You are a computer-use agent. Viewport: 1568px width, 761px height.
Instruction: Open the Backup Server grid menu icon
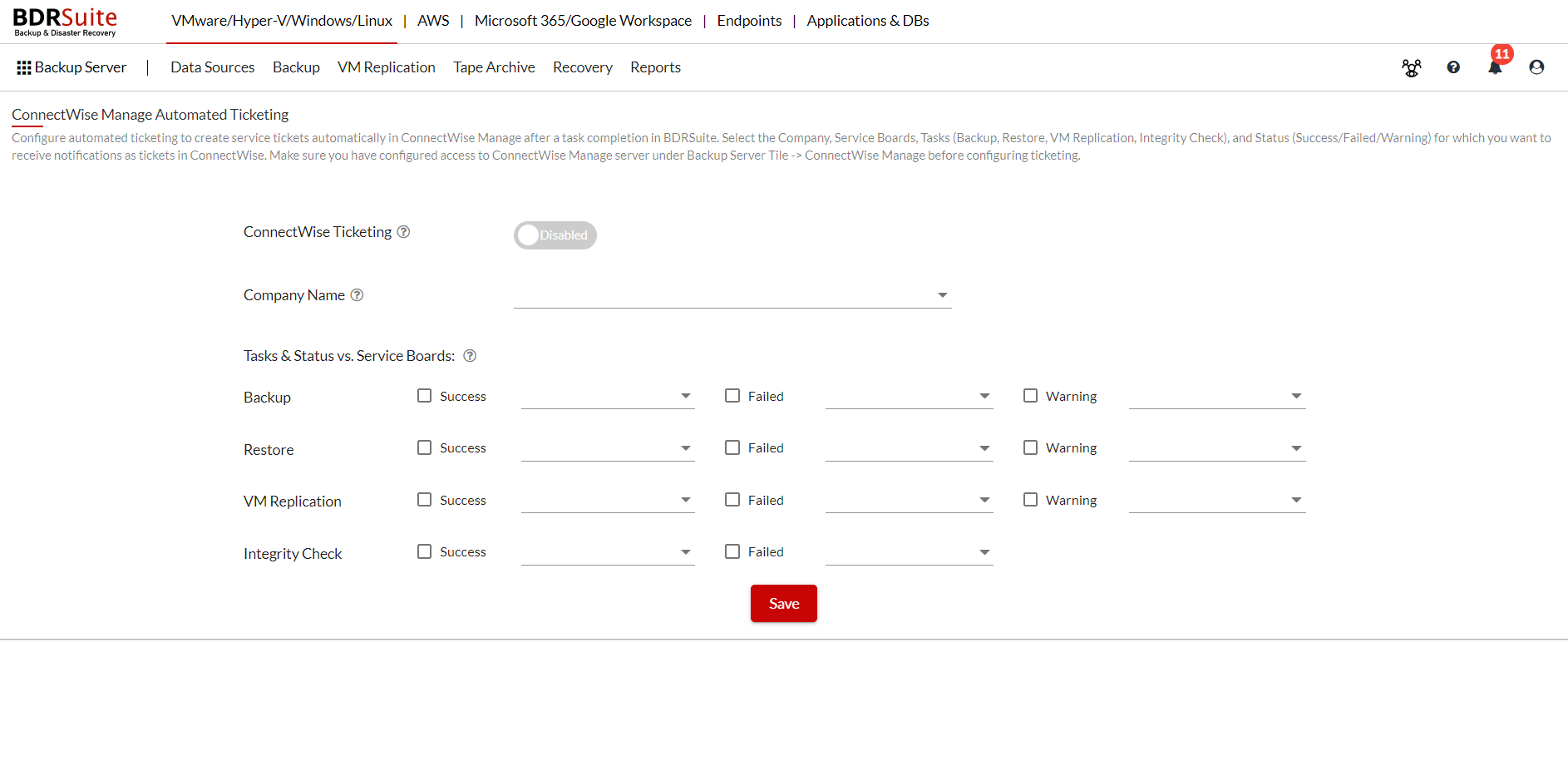coord(24,67)
